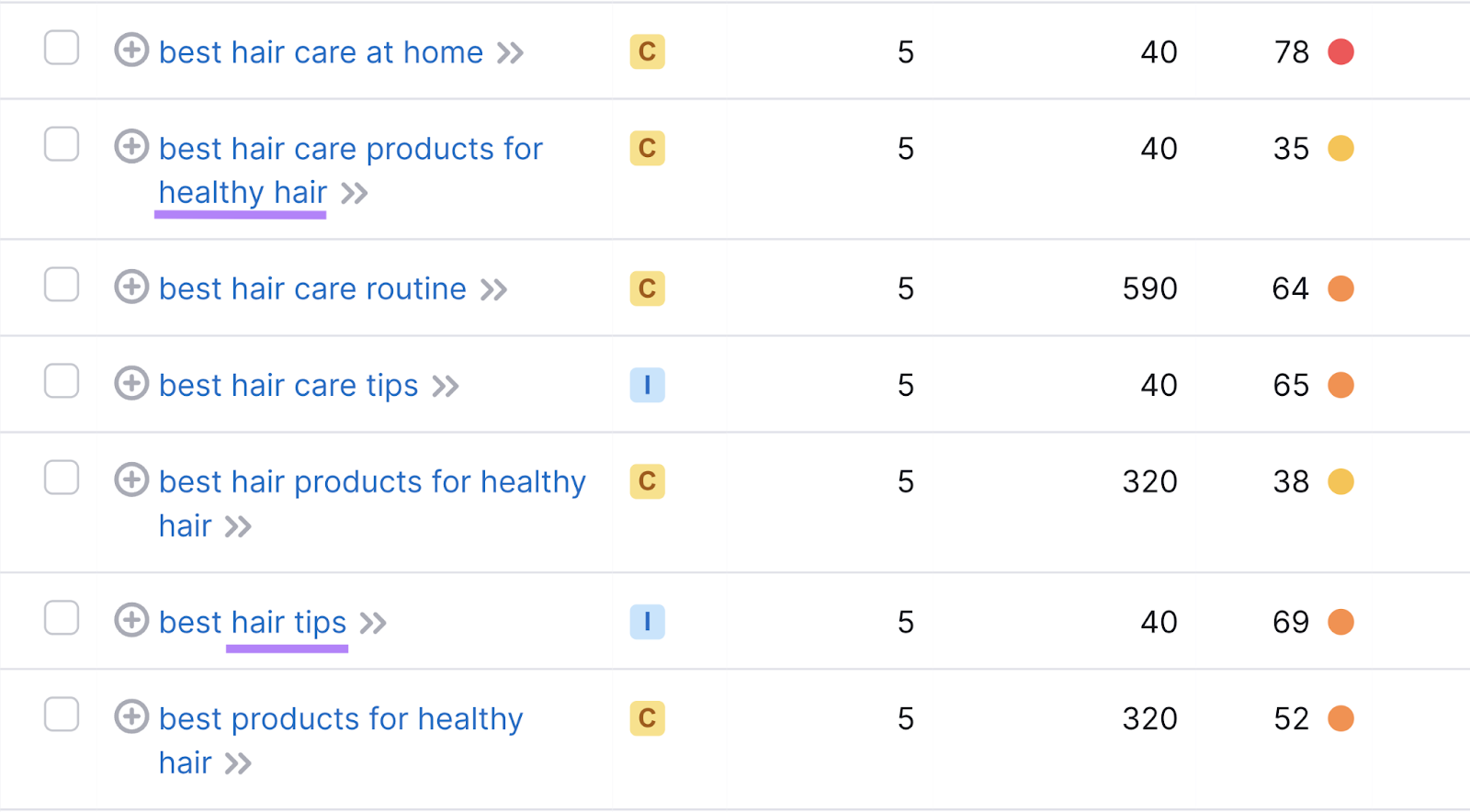Screen dimensions: 1470x812
Task: Click the orange difficulty dot next to 69
Action: point(1341,622)
